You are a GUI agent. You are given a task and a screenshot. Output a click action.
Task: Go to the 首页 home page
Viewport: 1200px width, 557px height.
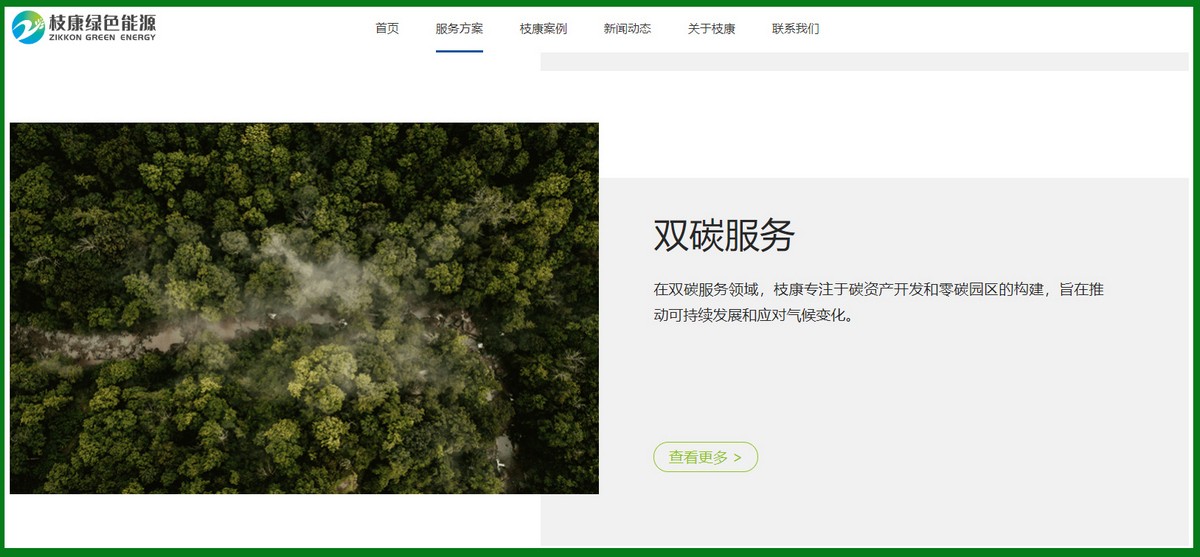(x=387, y=28)
